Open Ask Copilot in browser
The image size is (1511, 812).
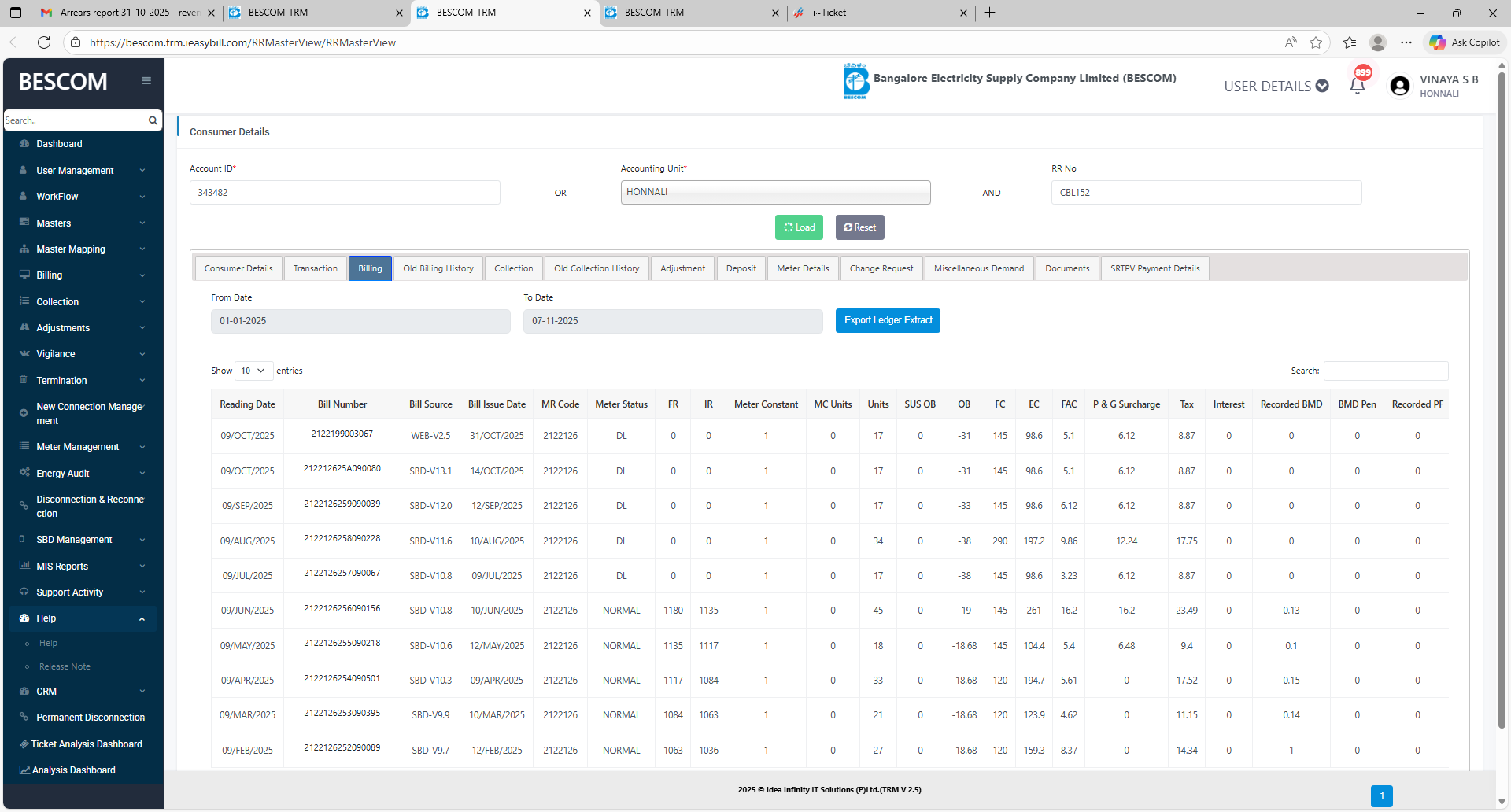[1465, 42]
